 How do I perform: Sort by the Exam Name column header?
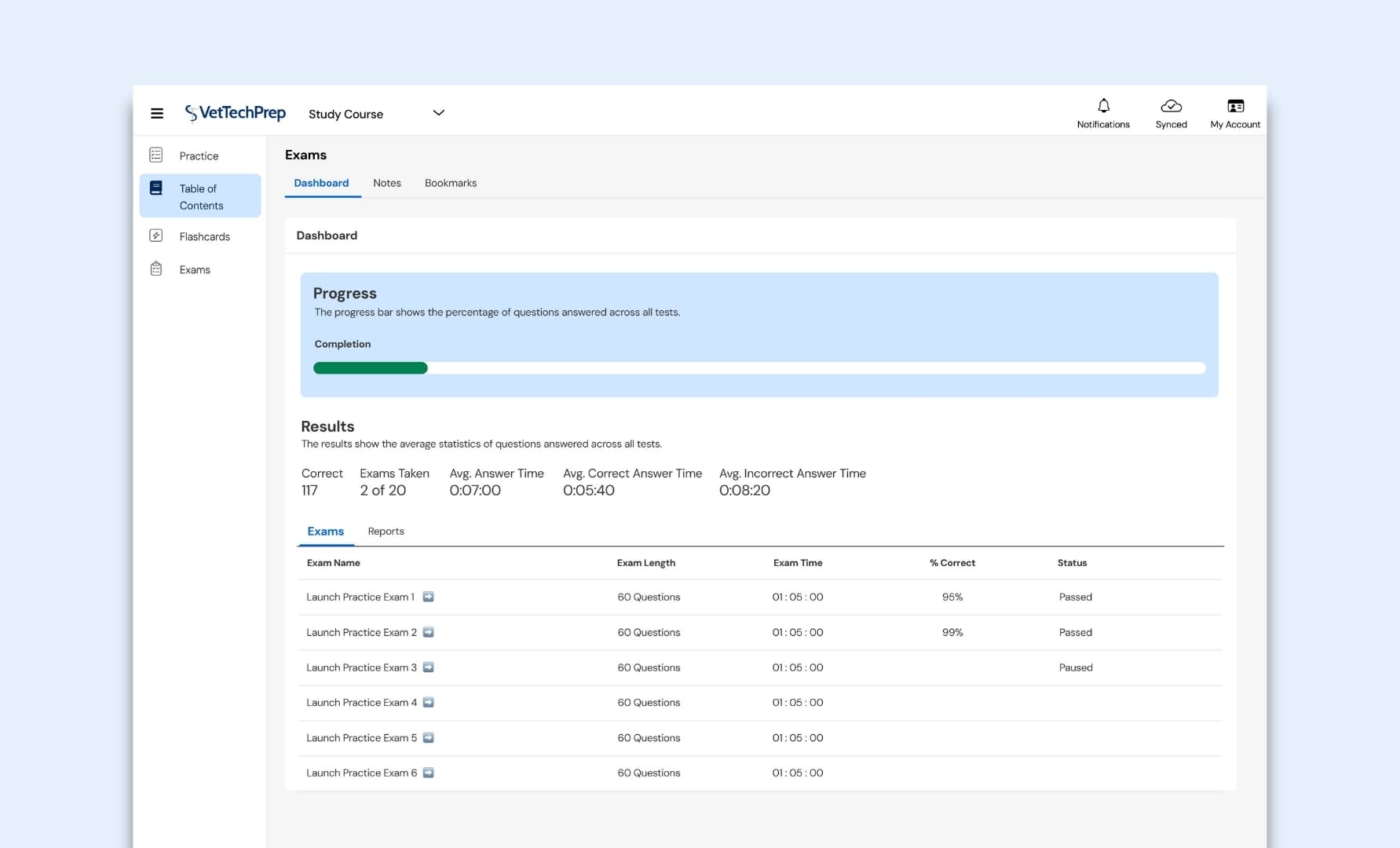pyautogui.click(x=333, y=562)
